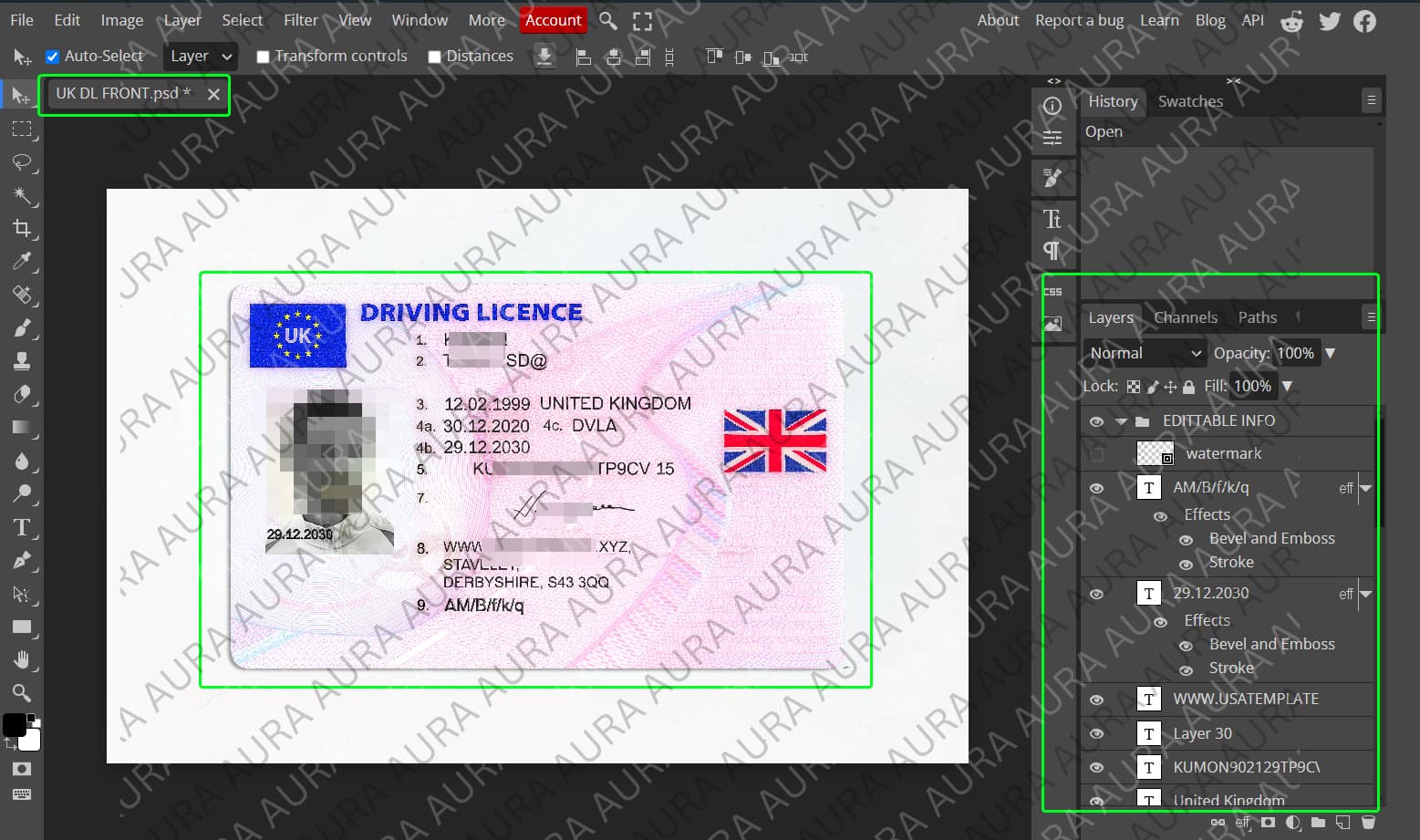The width and height of the screenshot is (1420, 840).
Task: Open the File menu
Action: tap(22, 20)
